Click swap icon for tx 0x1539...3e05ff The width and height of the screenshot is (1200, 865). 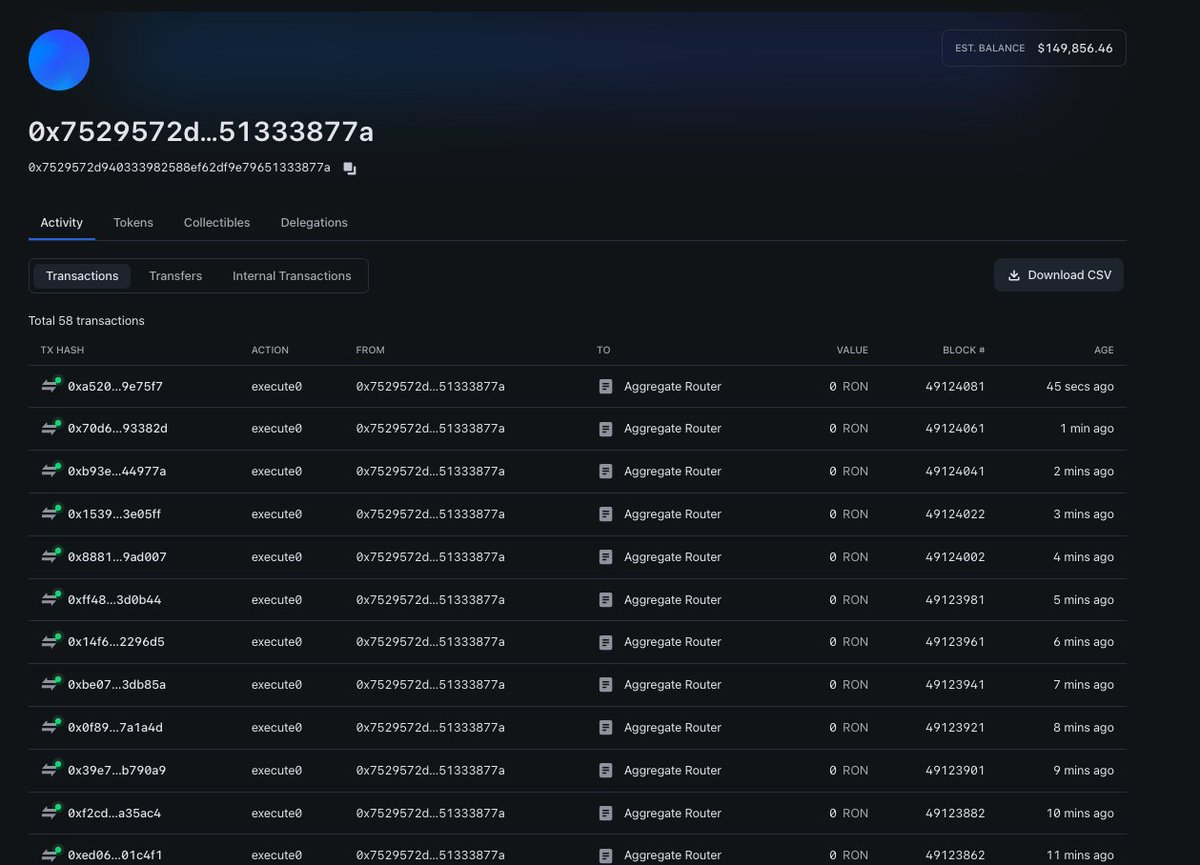click(x=50, y=514)
